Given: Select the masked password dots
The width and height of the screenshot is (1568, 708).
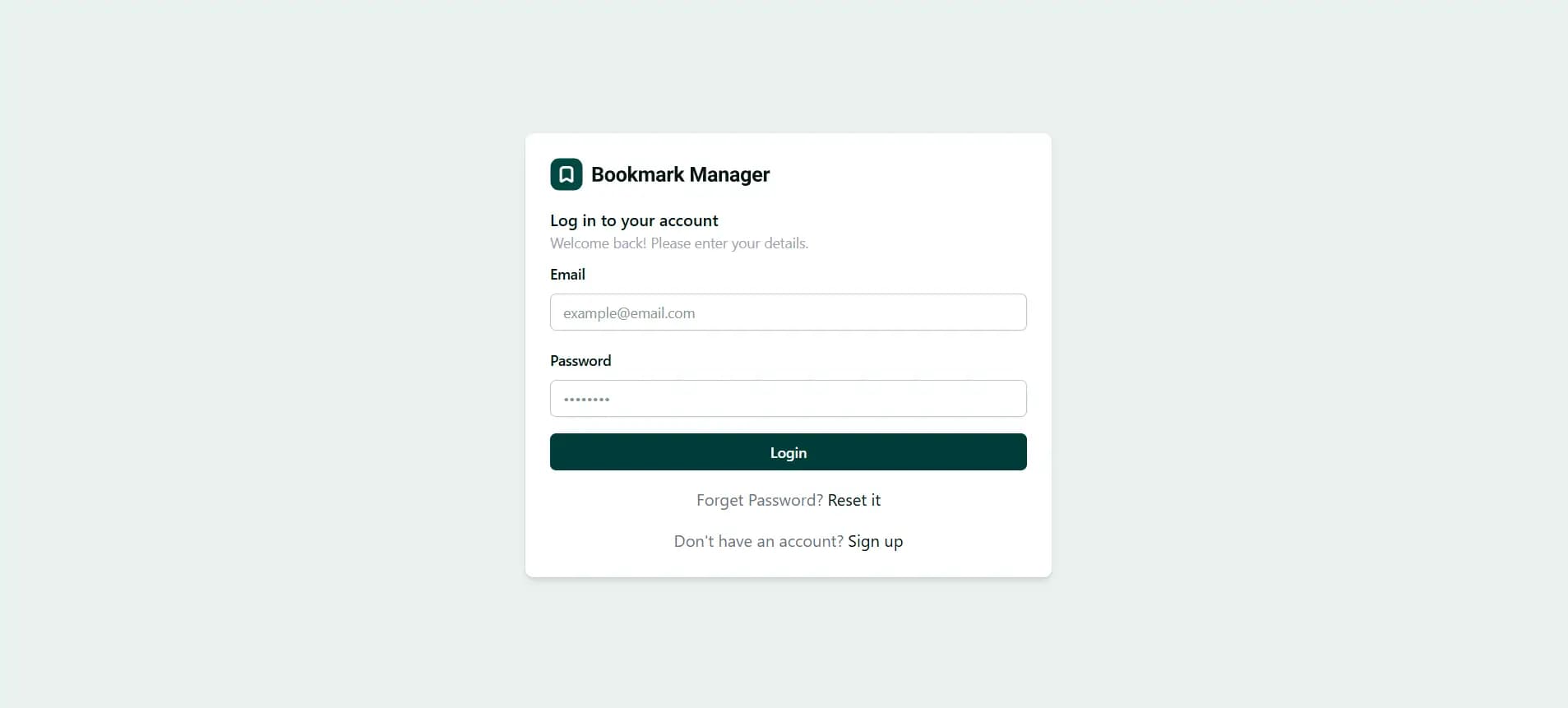Looking at the screenshot, I should coord(586,399).
